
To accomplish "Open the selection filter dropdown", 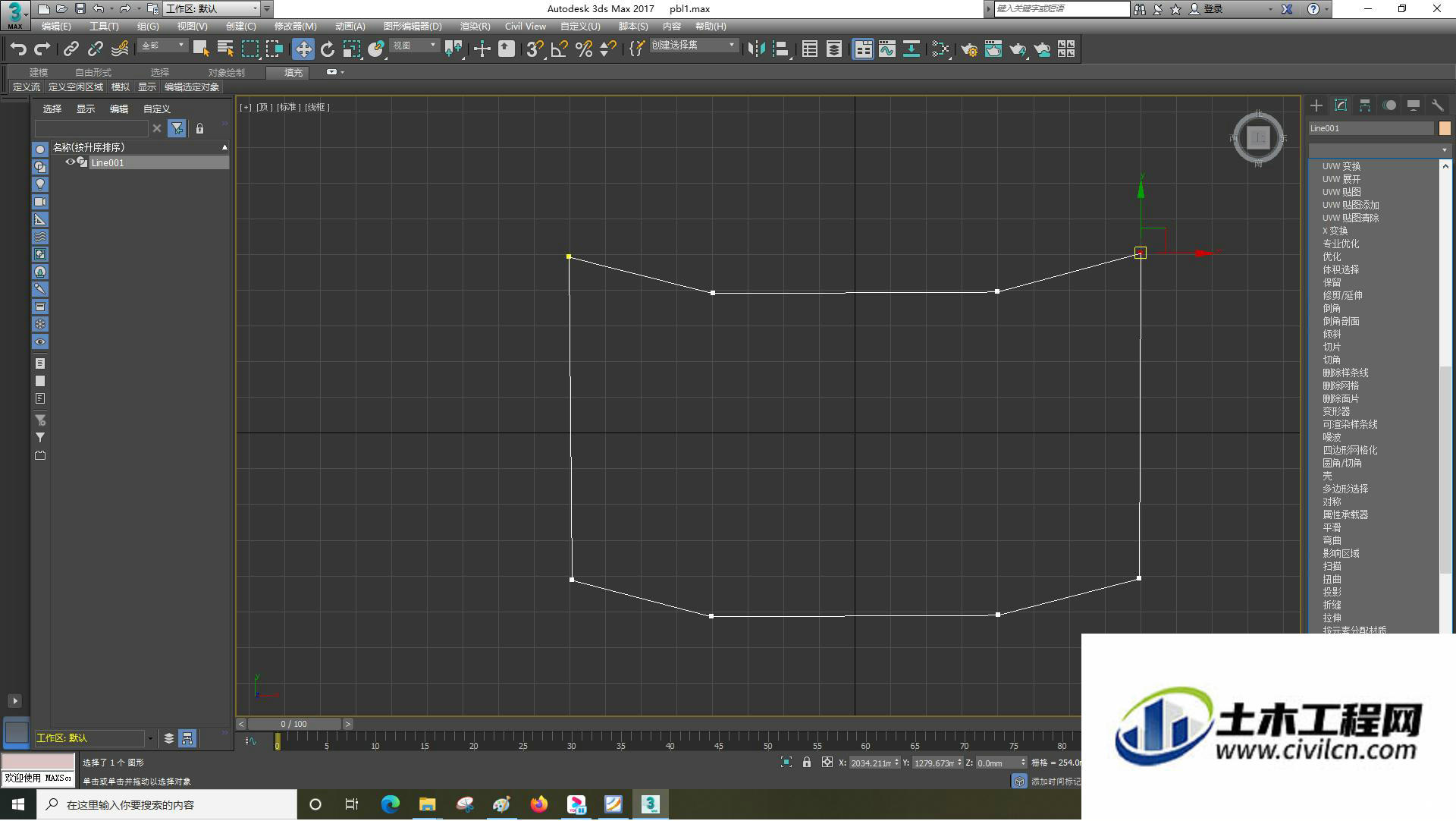I will point(162,46).
